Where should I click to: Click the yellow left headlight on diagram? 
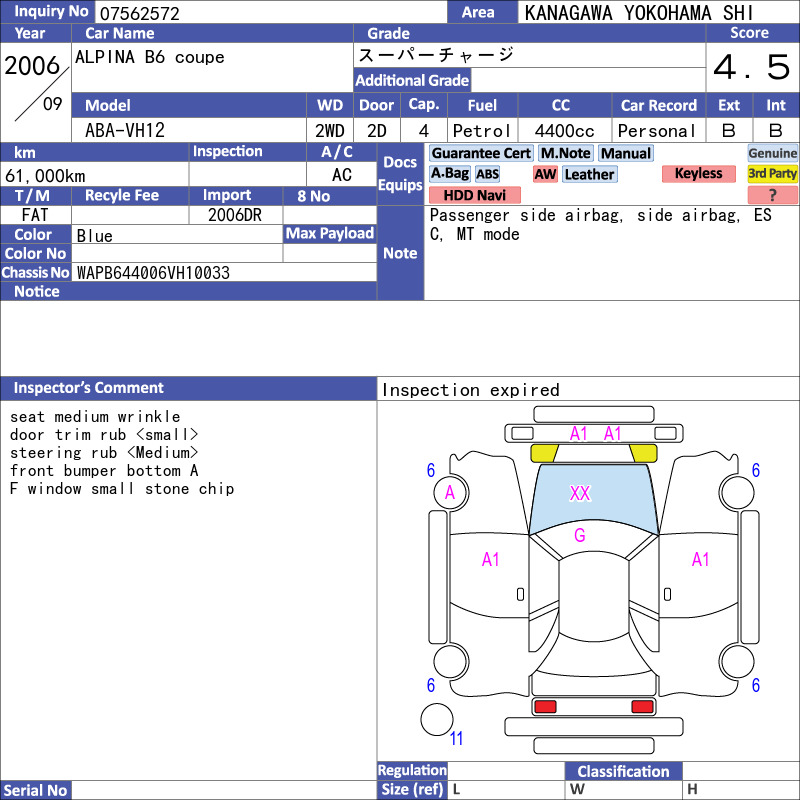544,453
